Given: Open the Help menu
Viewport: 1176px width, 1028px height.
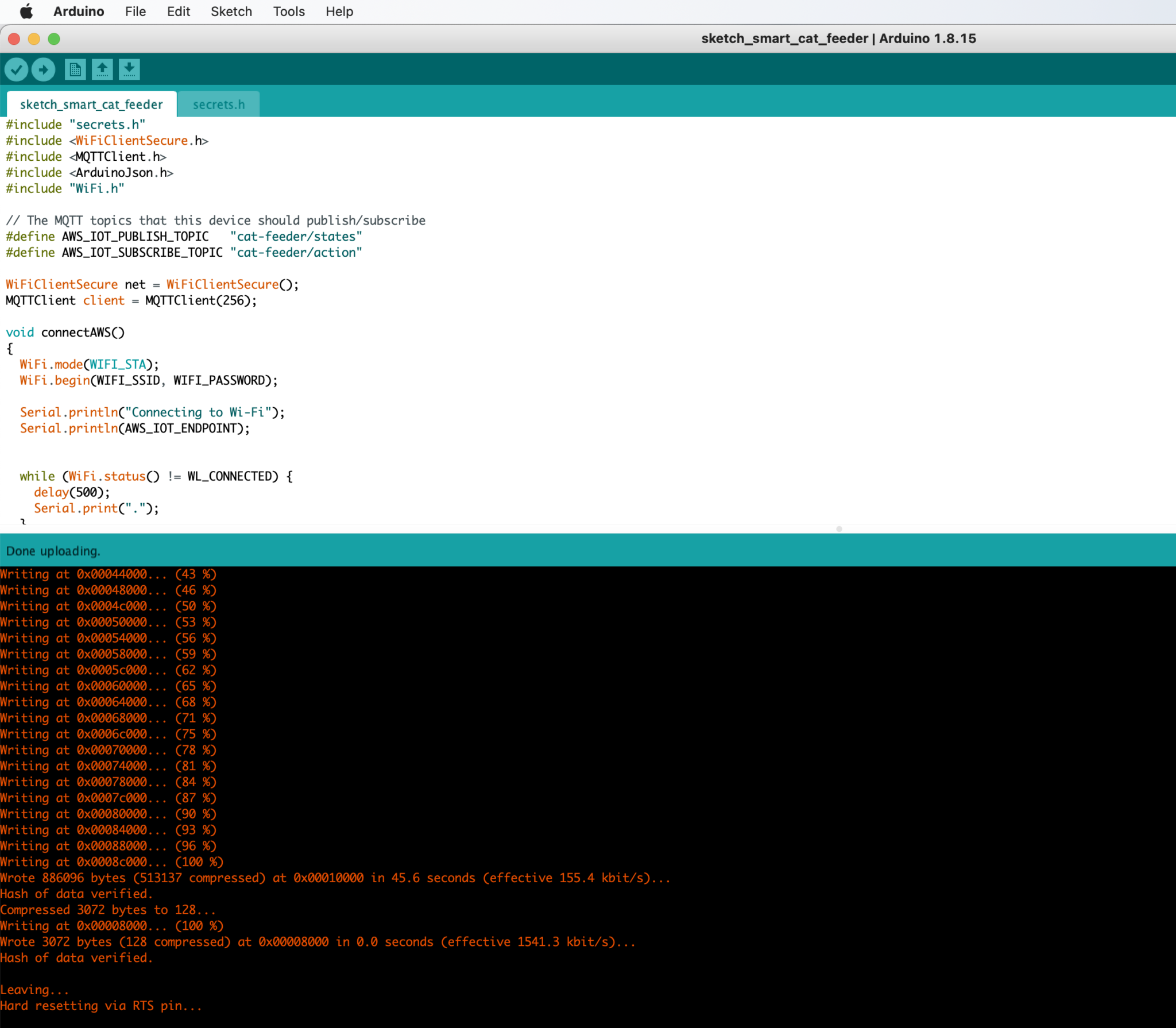Looking at the screenshot, I should pyautogui.click(x=339, y=11).
